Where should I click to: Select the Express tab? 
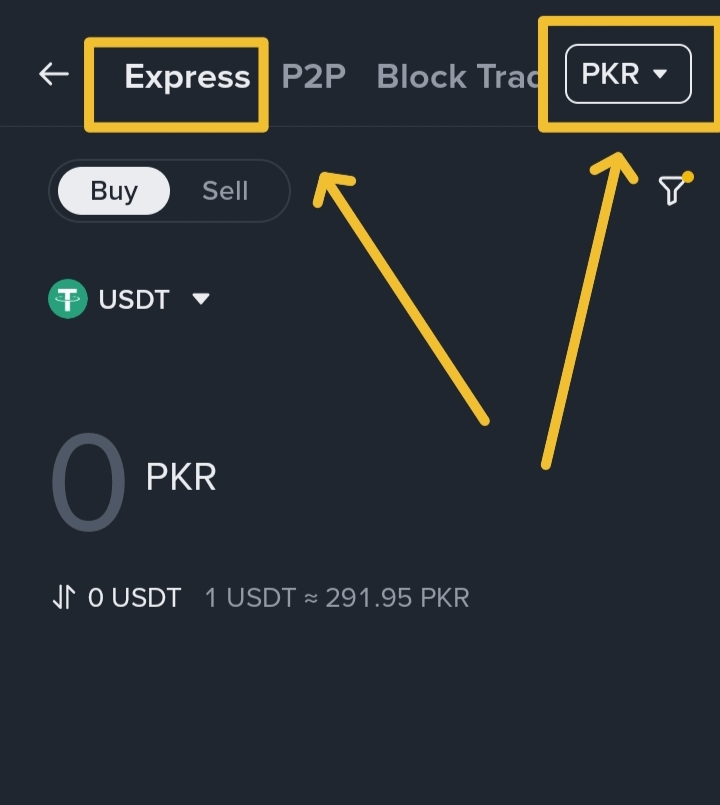pos(187,77)
